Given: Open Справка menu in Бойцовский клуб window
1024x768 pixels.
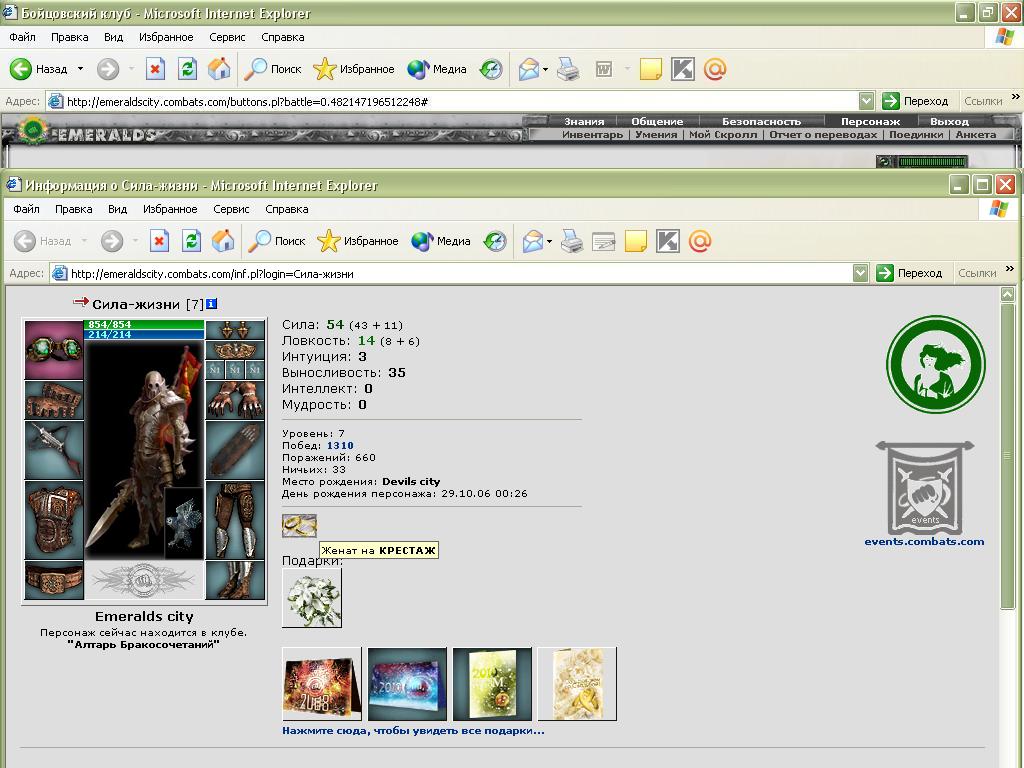Looking at the screenshot, I should 283,37.
